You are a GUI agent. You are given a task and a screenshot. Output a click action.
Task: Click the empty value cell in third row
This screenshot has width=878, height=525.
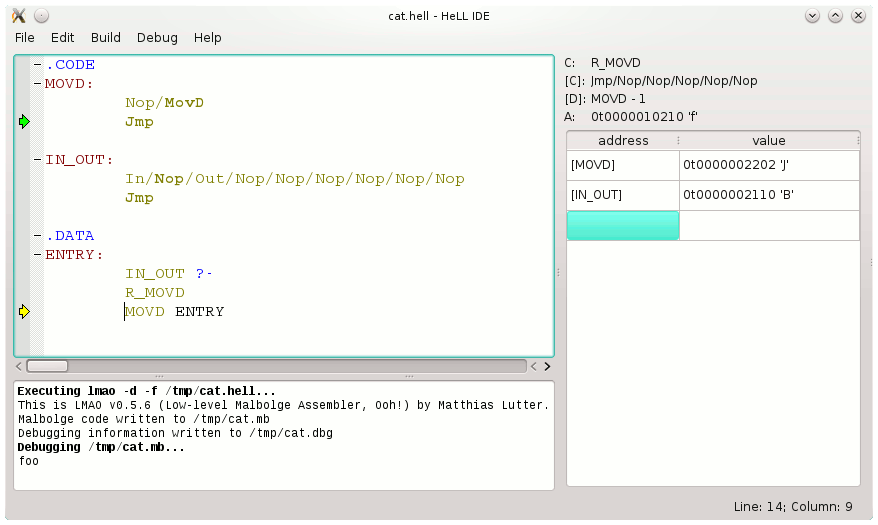(769, 226)
